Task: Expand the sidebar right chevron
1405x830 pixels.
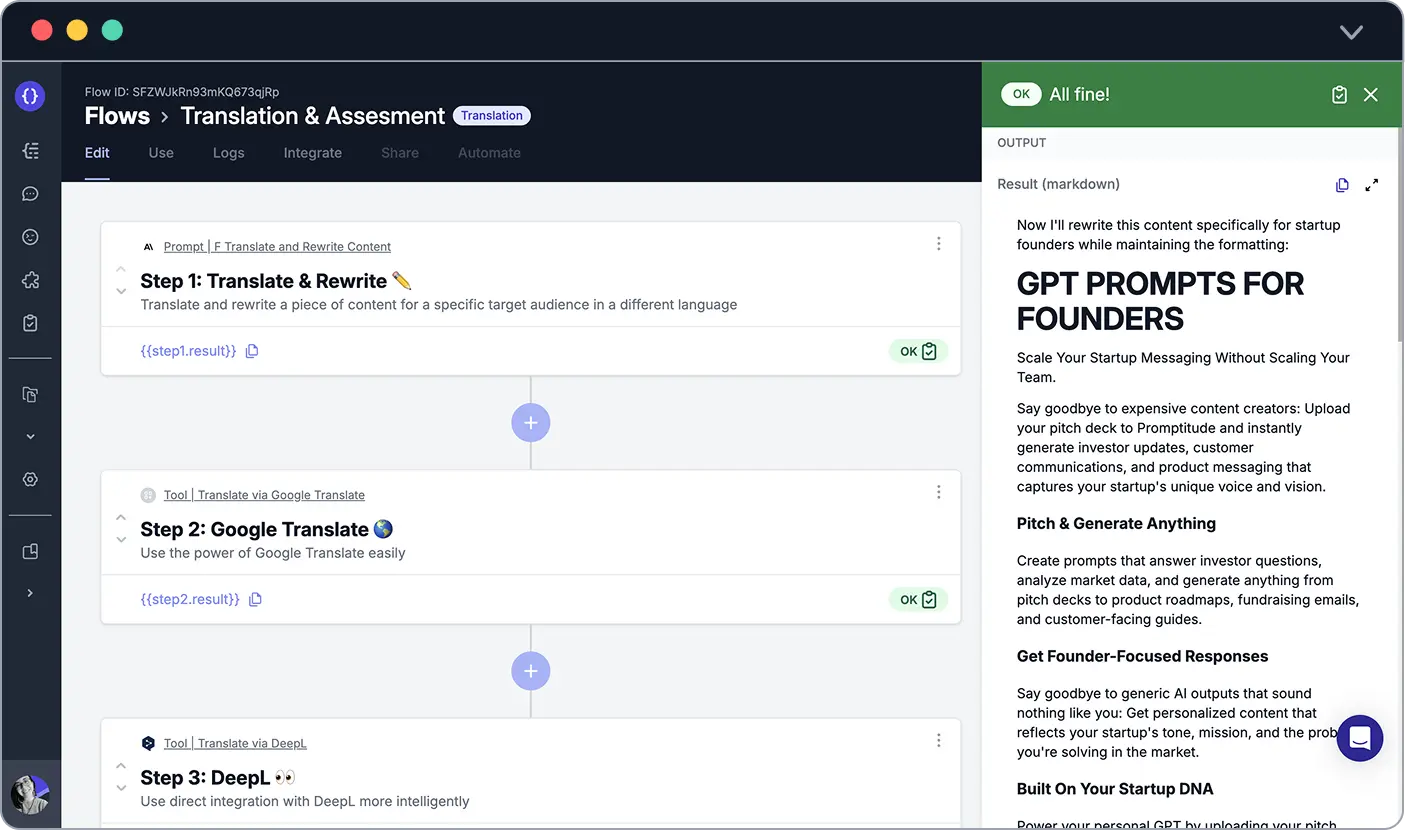Action: click(x=30, y=593)
